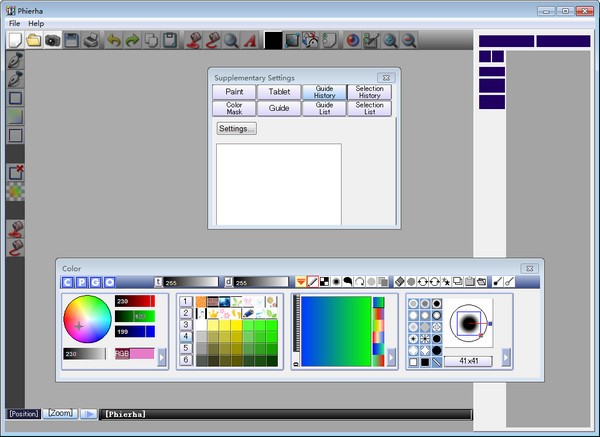Open the File menu
Screen dimensions: 600x437
click(x=14, y=23)
